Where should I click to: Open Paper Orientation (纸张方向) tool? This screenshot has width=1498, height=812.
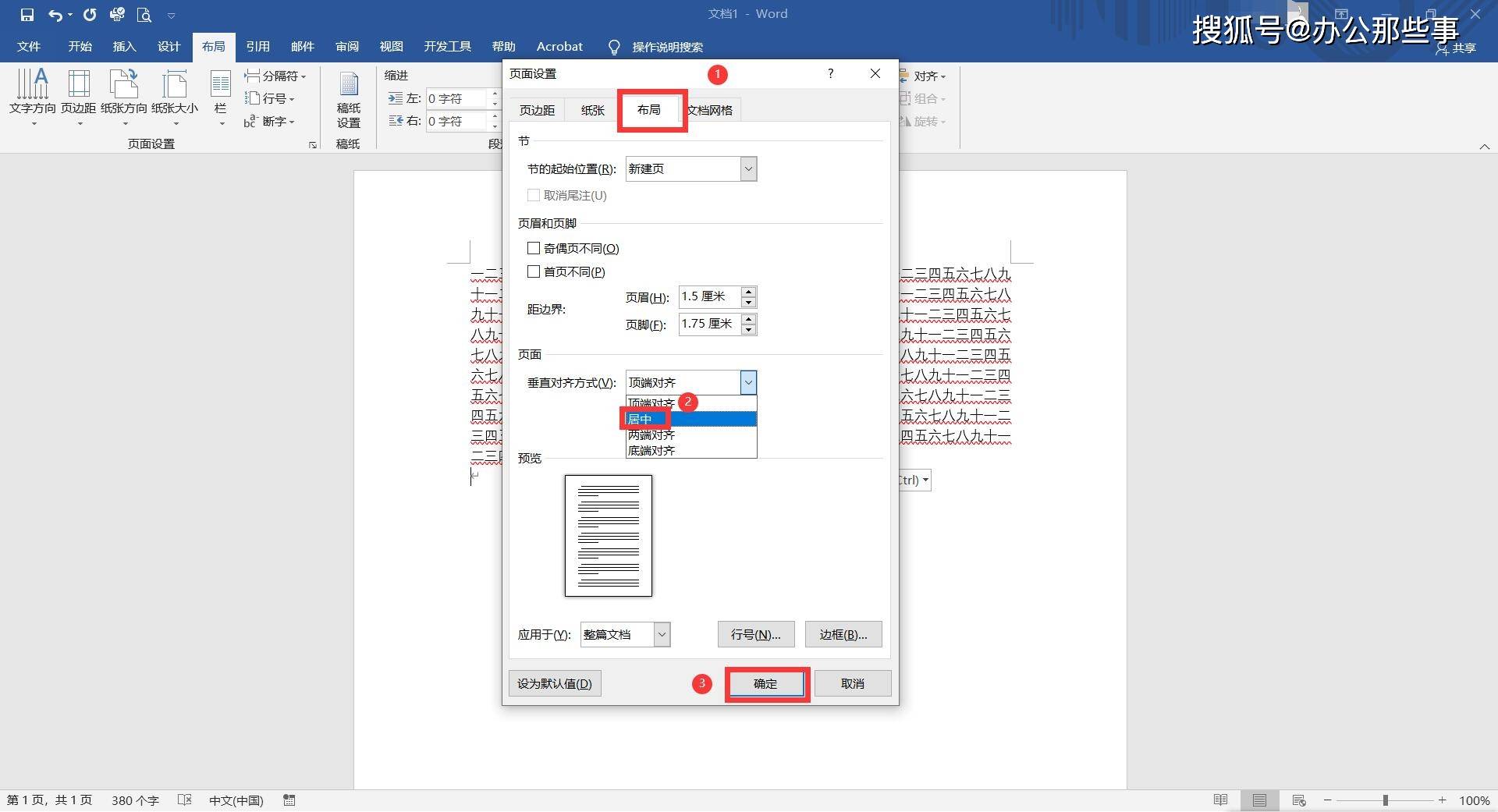coord(124,97)
